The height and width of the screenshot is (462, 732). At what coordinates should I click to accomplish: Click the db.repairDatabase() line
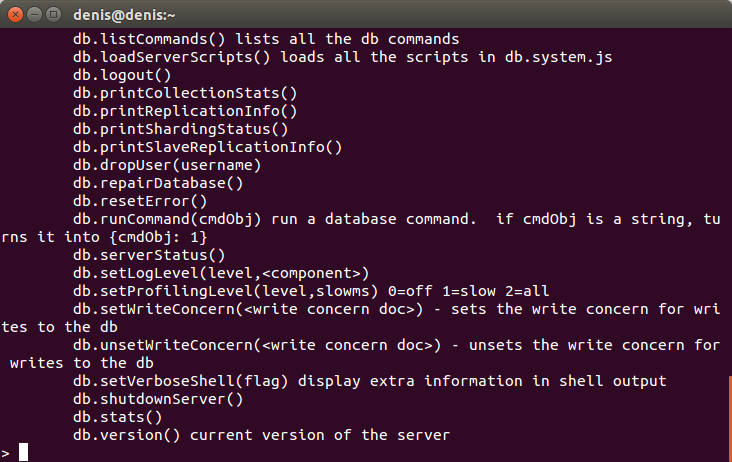point(158,183)
